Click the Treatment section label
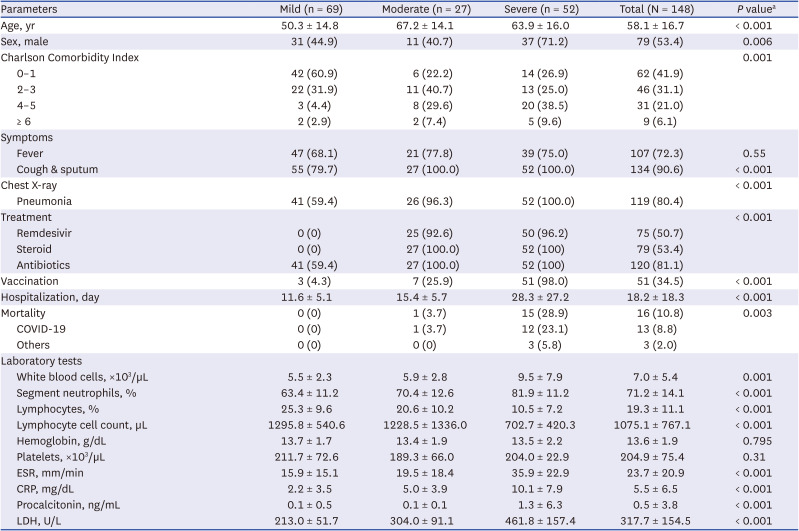Image resolution: width=799 pixels, height=531 pixels. [x=32, y=217]
